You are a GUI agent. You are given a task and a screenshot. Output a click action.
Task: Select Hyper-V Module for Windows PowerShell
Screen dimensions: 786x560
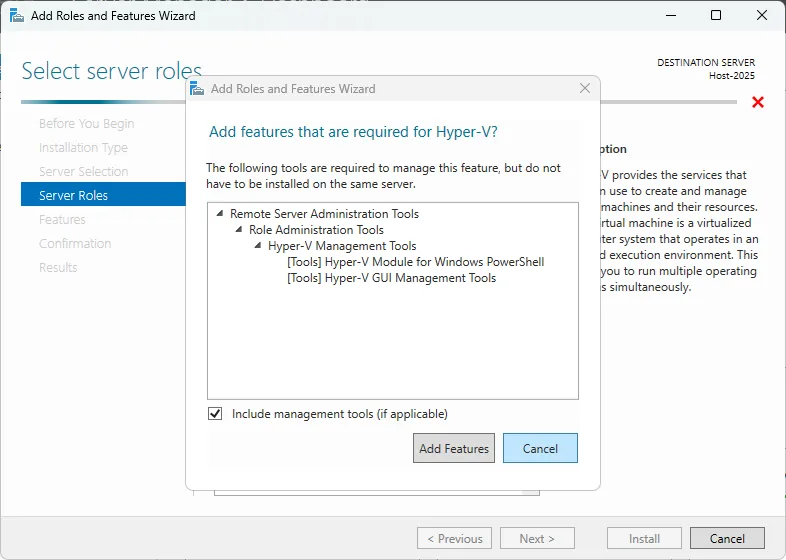click(416, 262)
